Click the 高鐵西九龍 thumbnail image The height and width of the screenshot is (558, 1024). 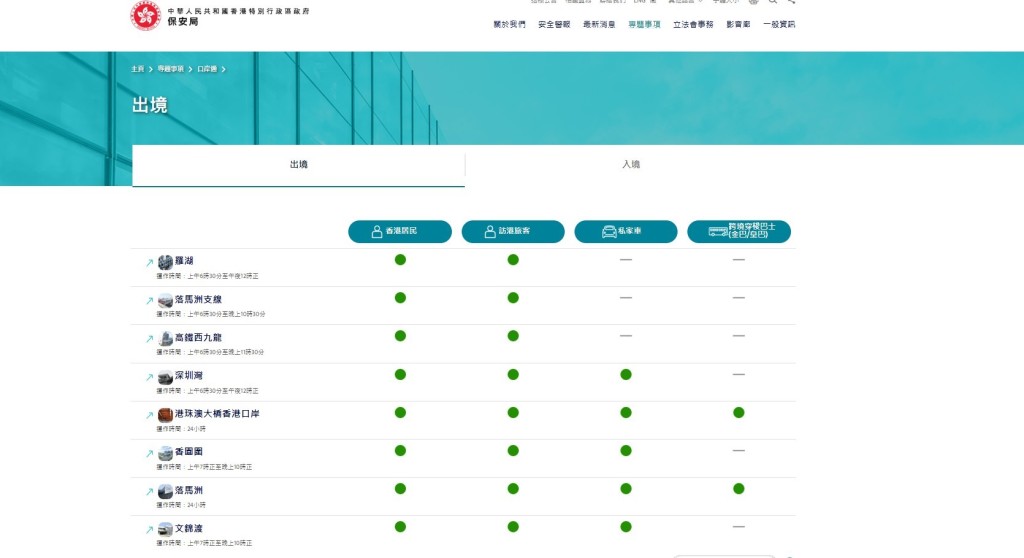tap(165, 339)
